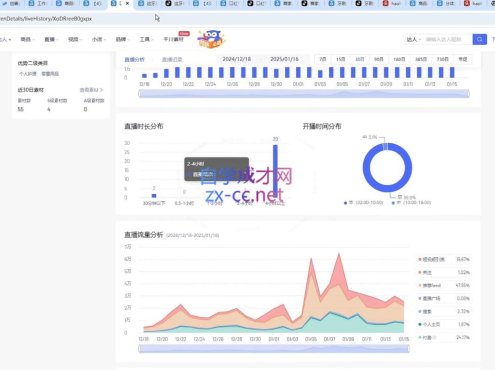Select the 30天 range button
Image resolution: width=495 pixels, height=370 pixels.
tap(359, 59)
